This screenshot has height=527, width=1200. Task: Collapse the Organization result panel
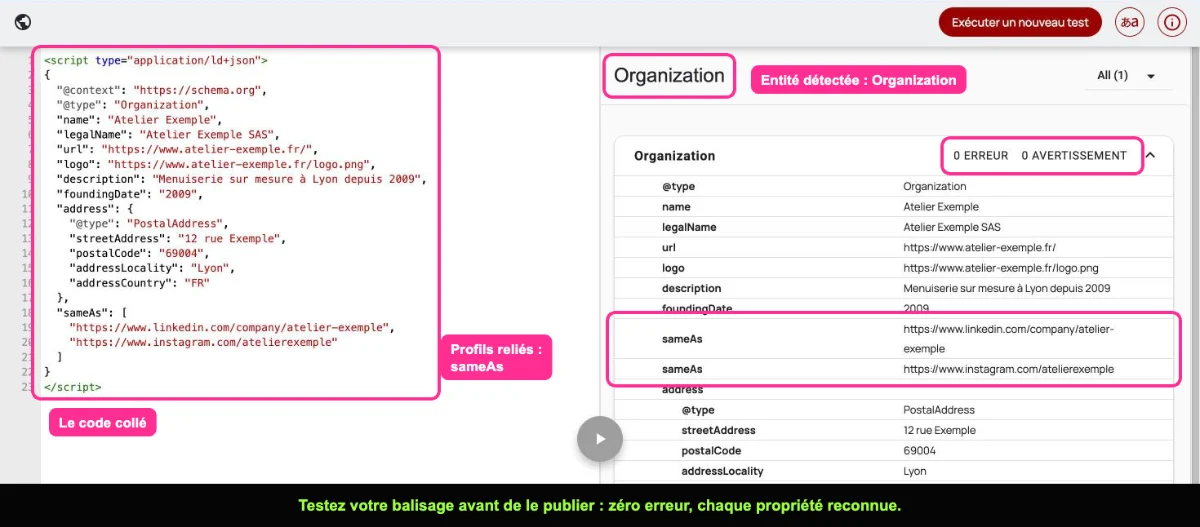coord(1150,156)
